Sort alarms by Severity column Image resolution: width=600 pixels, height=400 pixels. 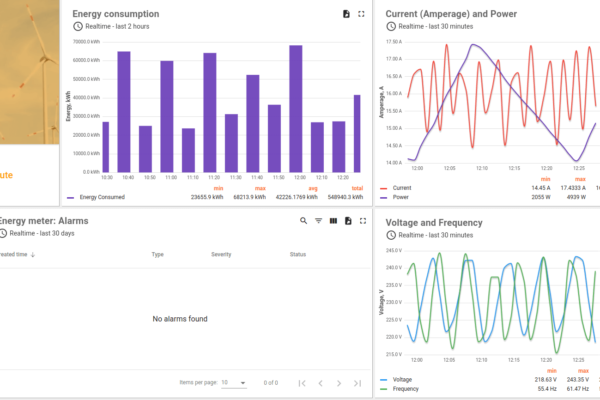[221, 255]
